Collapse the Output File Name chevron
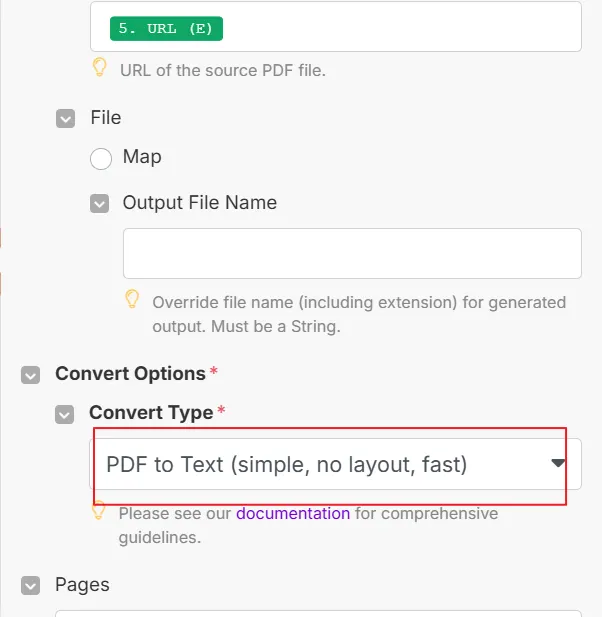602x617 pixels. coord(100,203)
